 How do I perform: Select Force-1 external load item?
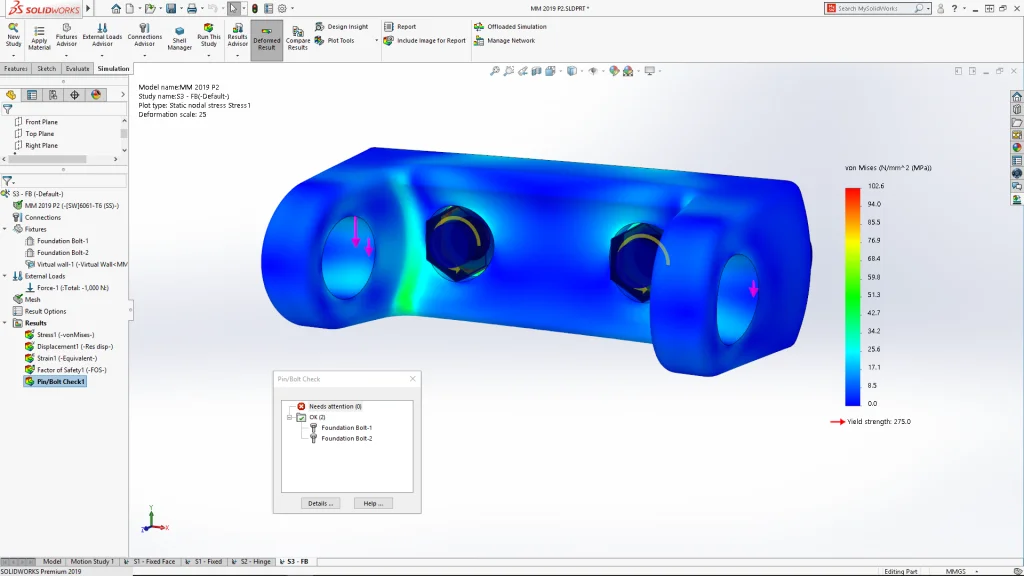72,288
